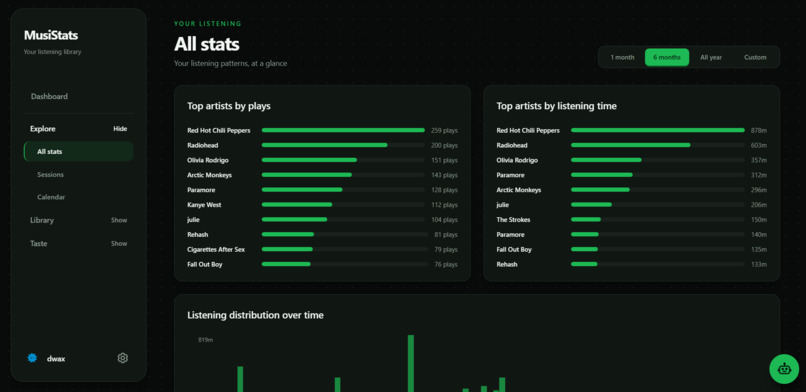This screenshot has height=392, width=806.
Task: Click Cigarettes After Sex artist name
Action: 216,250
